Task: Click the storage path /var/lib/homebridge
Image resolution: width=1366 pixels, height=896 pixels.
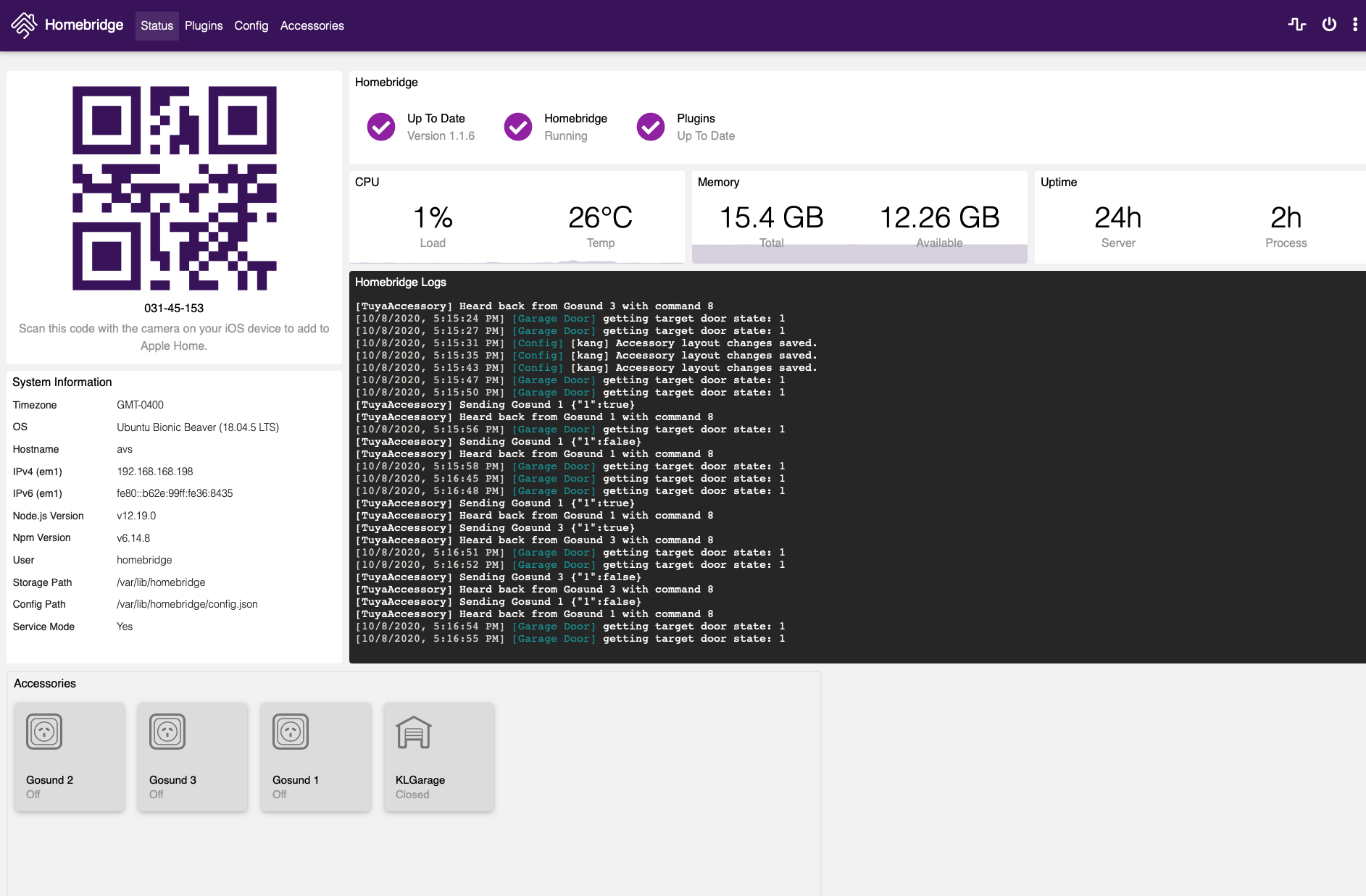Action: coord(161,582)
